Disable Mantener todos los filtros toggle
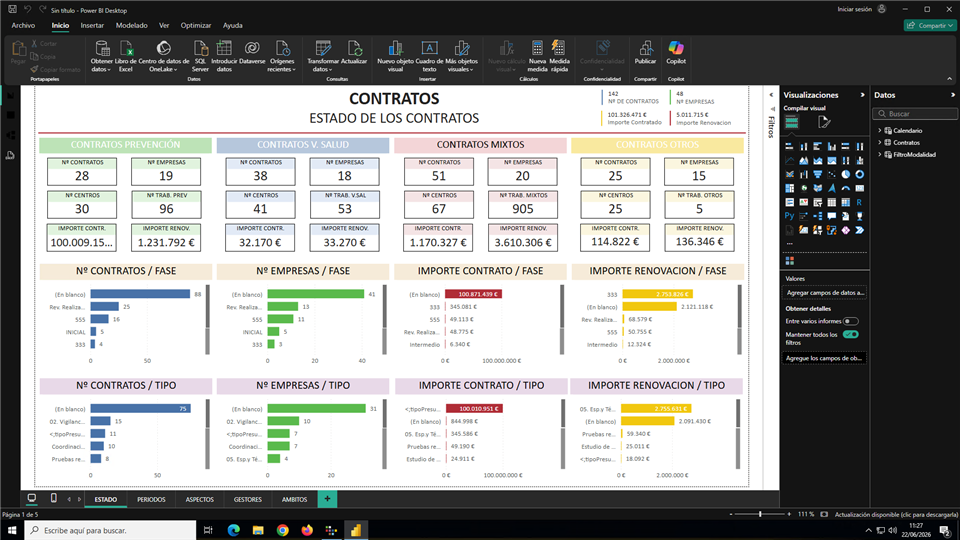This screenshot has width=960, height=540. coord(850,334)
